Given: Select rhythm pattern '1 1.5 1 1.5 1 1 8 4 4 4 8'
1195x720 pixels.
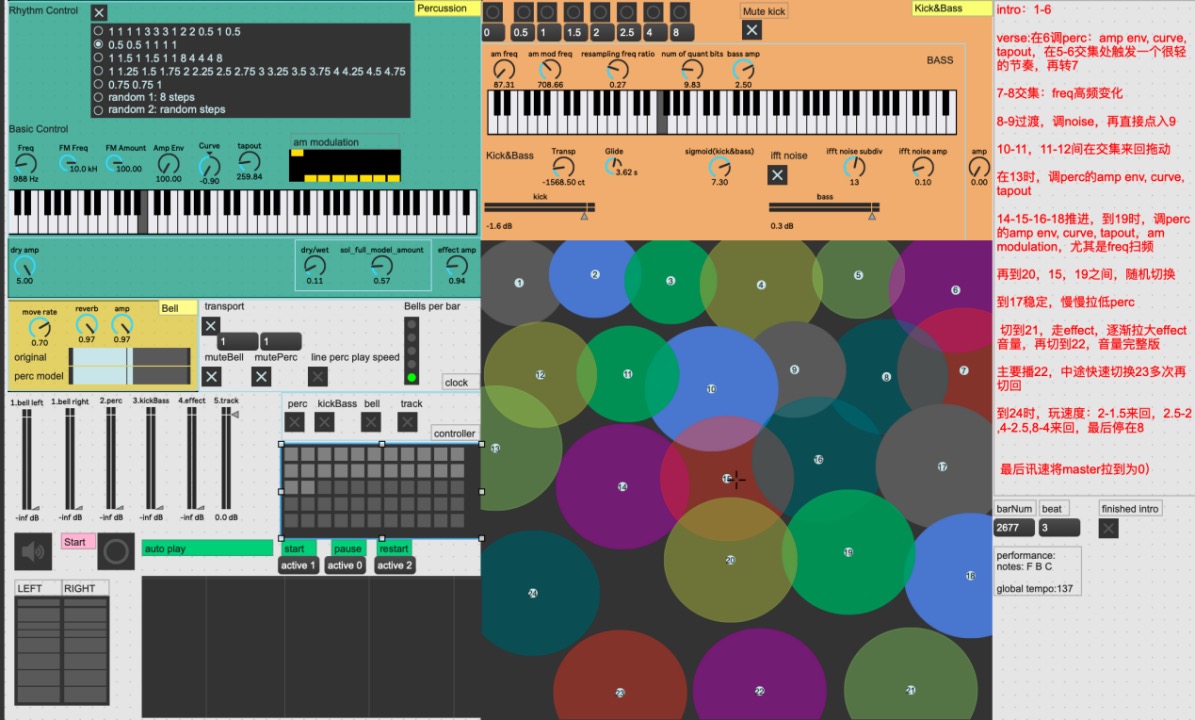Looking at the screenshot, I should click(x=98, y=57).
